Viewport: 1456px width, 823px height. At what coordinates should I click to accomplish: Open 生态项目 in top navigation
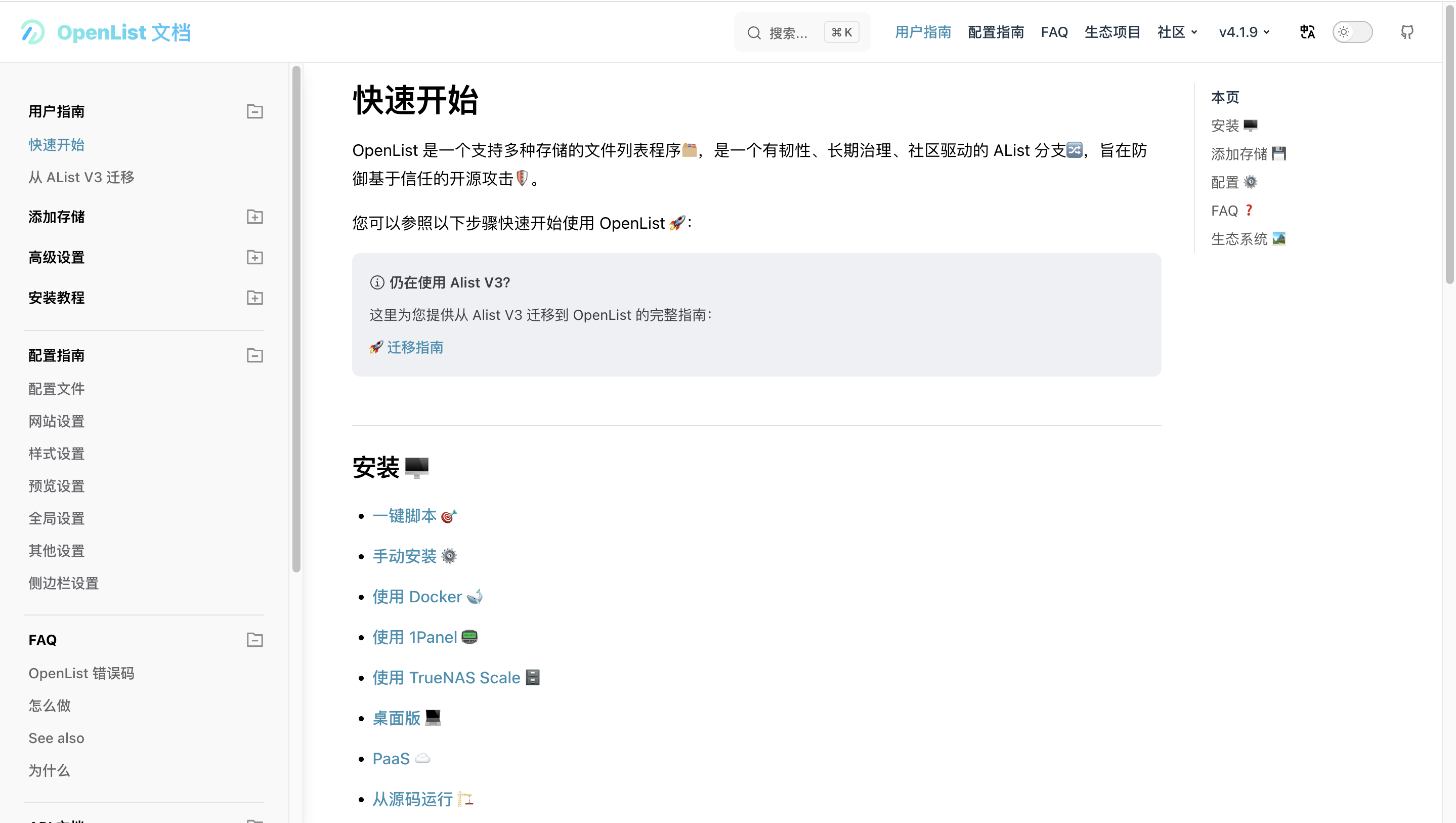(1112, 32)
